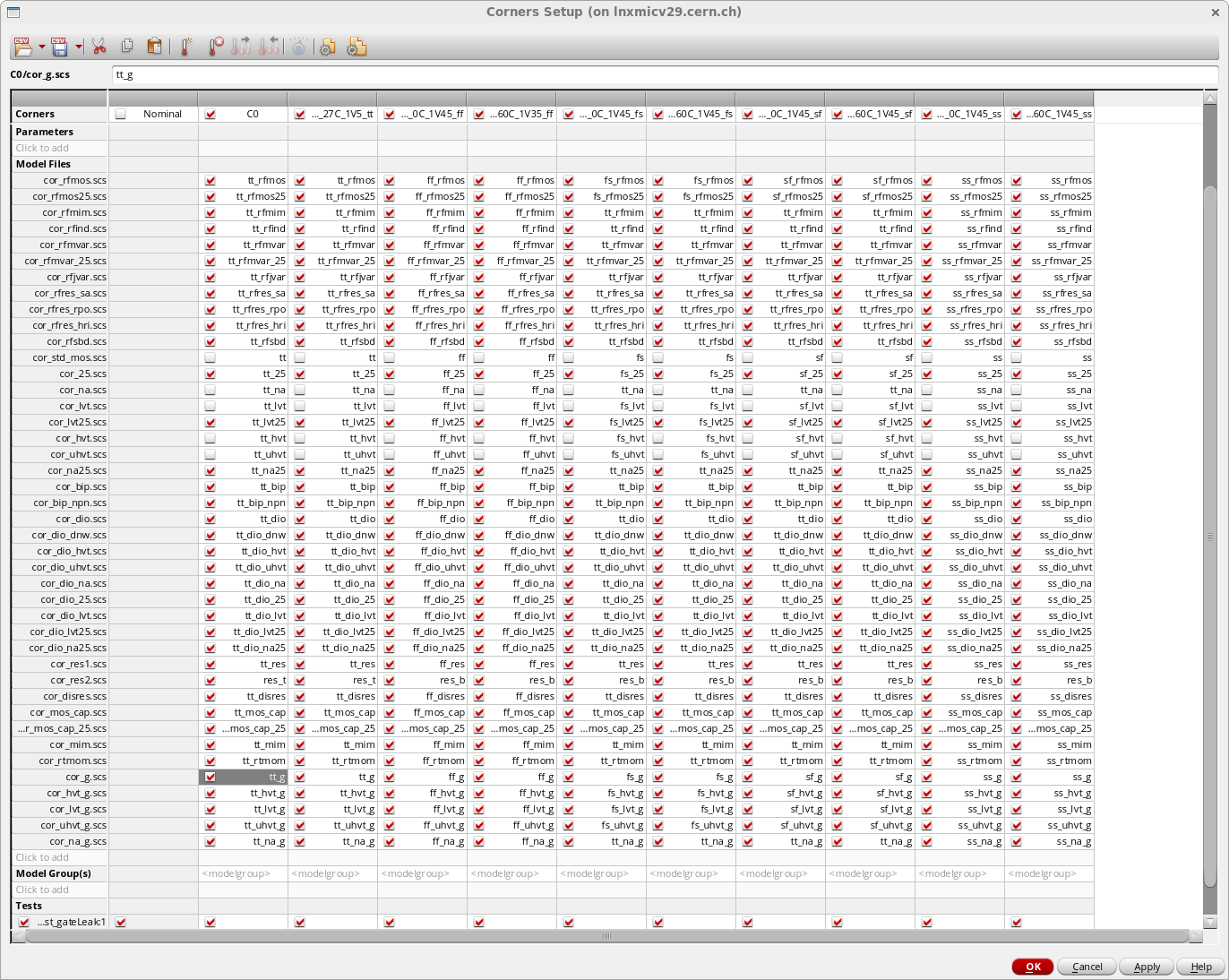The height and width of the screenshot is (980, 1229).
Task: Open dropdown arrow next to CSV open icon
Action: pyautogui.click(x=42, y=47)
